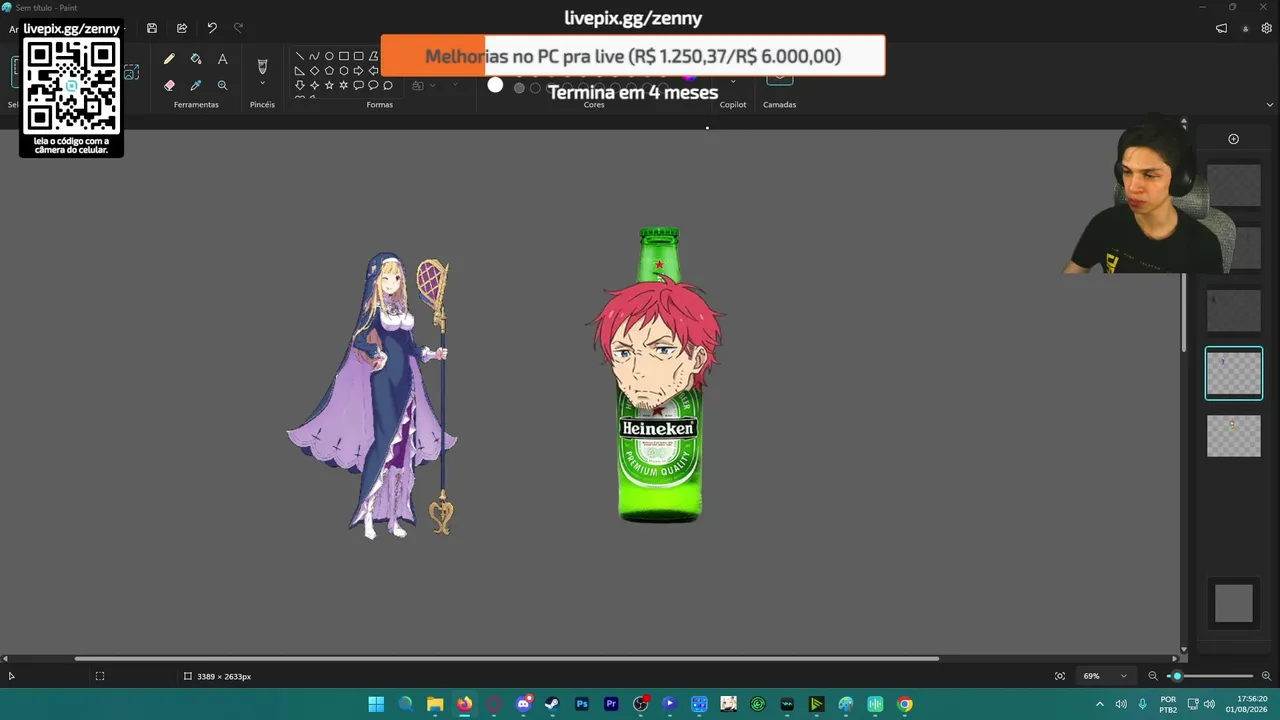The image size is (1280, 720).
Task: Select the Pencil tool
Action: (x=169, y=59)
